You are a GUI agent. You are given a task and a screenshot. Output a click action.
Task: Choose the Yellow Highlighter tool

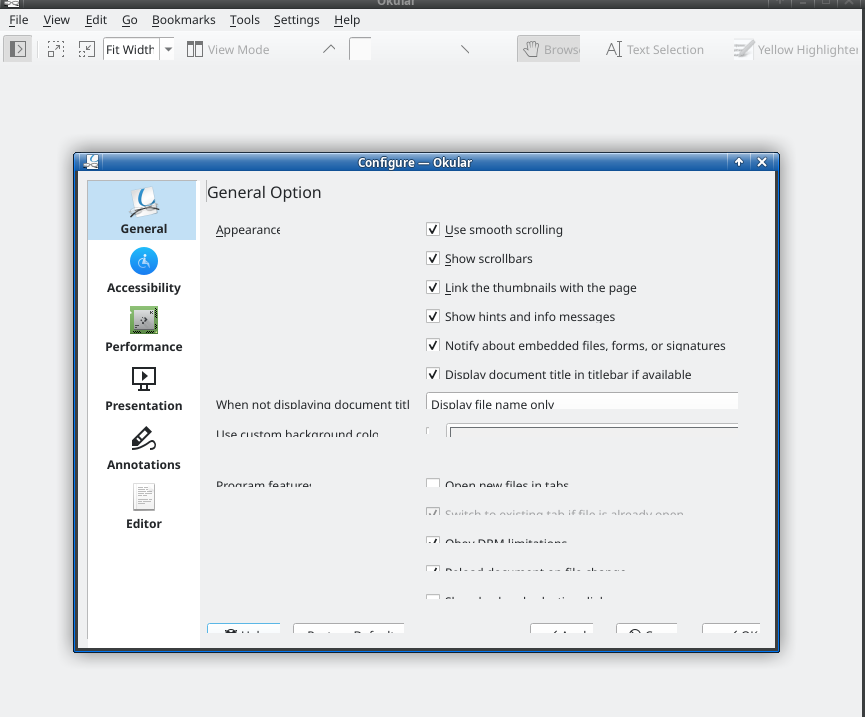(x=795, y=49)
